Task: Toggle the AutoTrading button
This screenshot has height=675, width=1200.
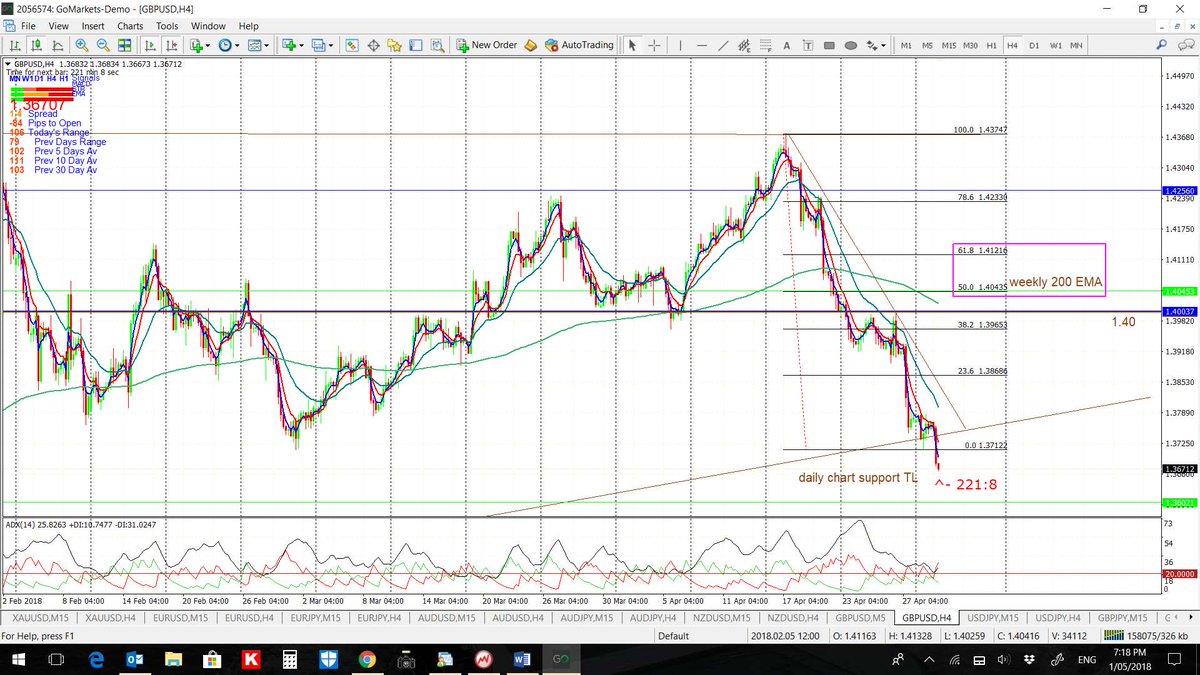Action: [580, 45]
